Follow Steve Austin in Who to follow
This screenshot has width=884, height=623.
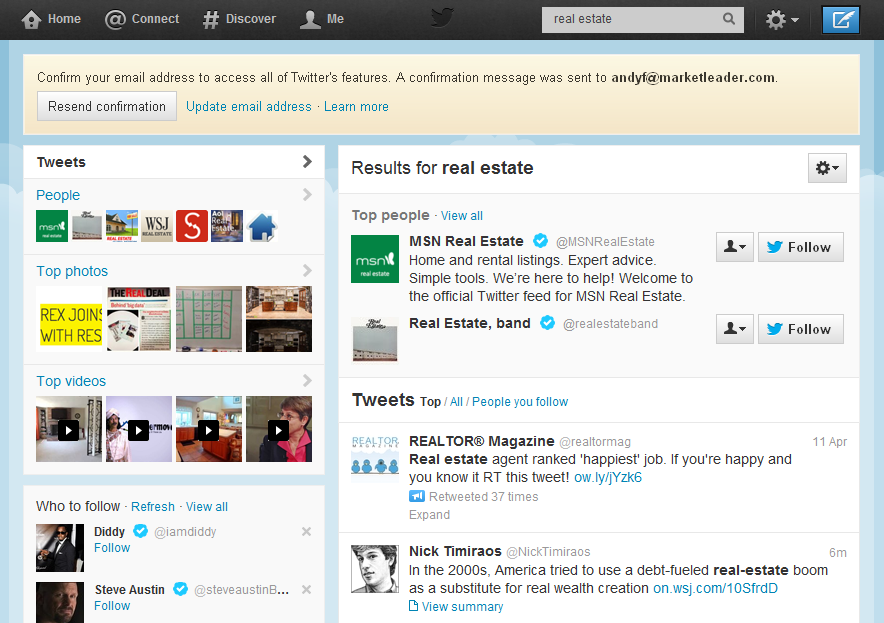click(112, 606)
